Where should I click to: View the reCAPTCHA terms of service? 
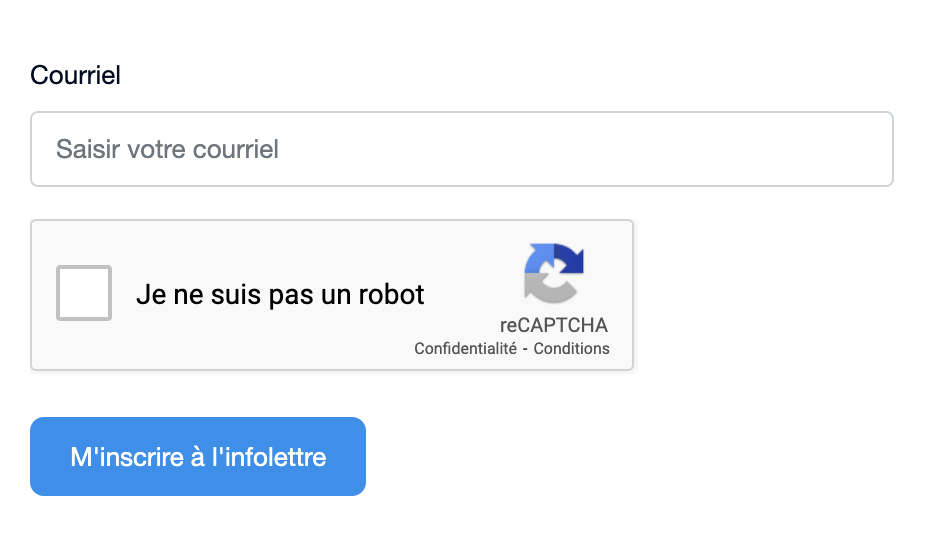point(571,349)
